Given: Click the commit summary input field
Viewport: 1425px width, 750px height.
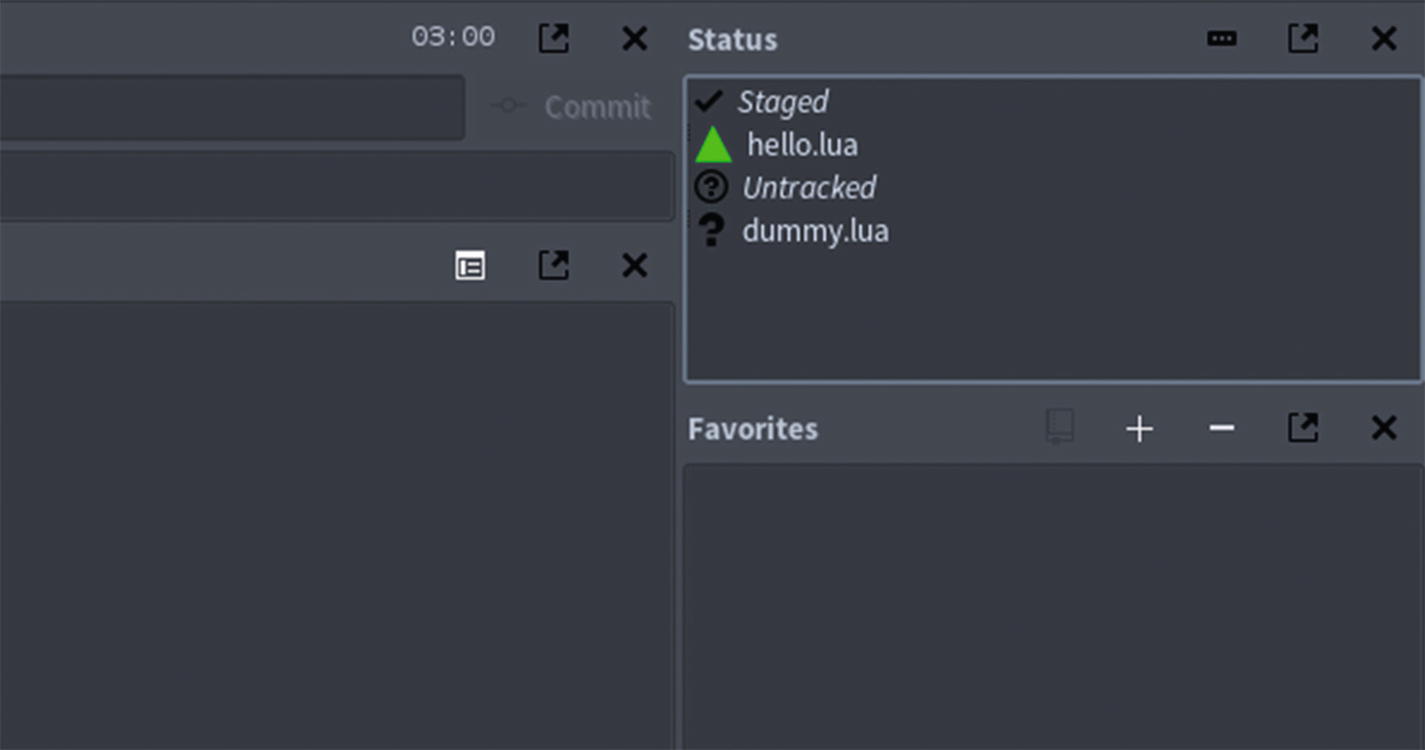Looking at the screenshot, I should (230, 107).
